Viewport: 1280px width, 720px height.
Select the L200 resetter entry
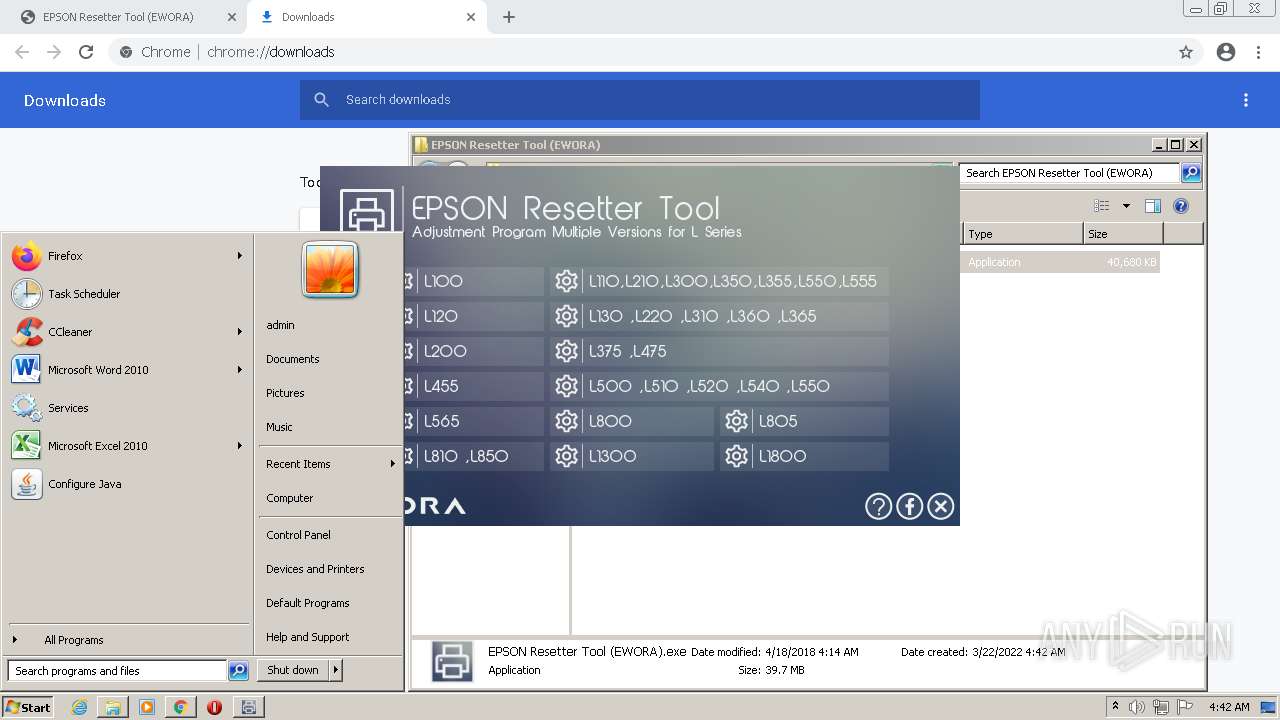tap(474, 351)
